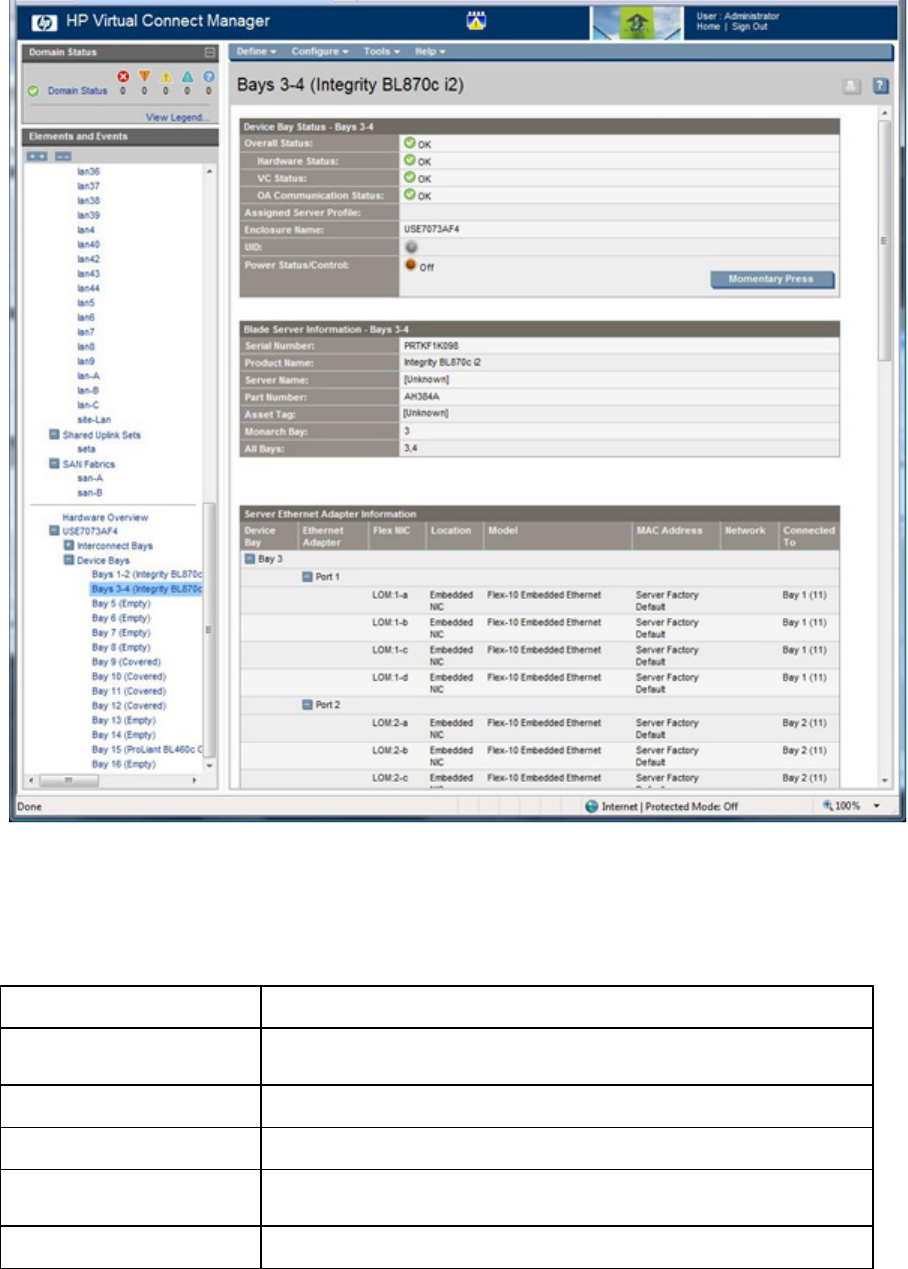The height and width of the screenshot is (1269, 908).
Task: Click the warning shield icon in header
Action: [x=477, y=20]
